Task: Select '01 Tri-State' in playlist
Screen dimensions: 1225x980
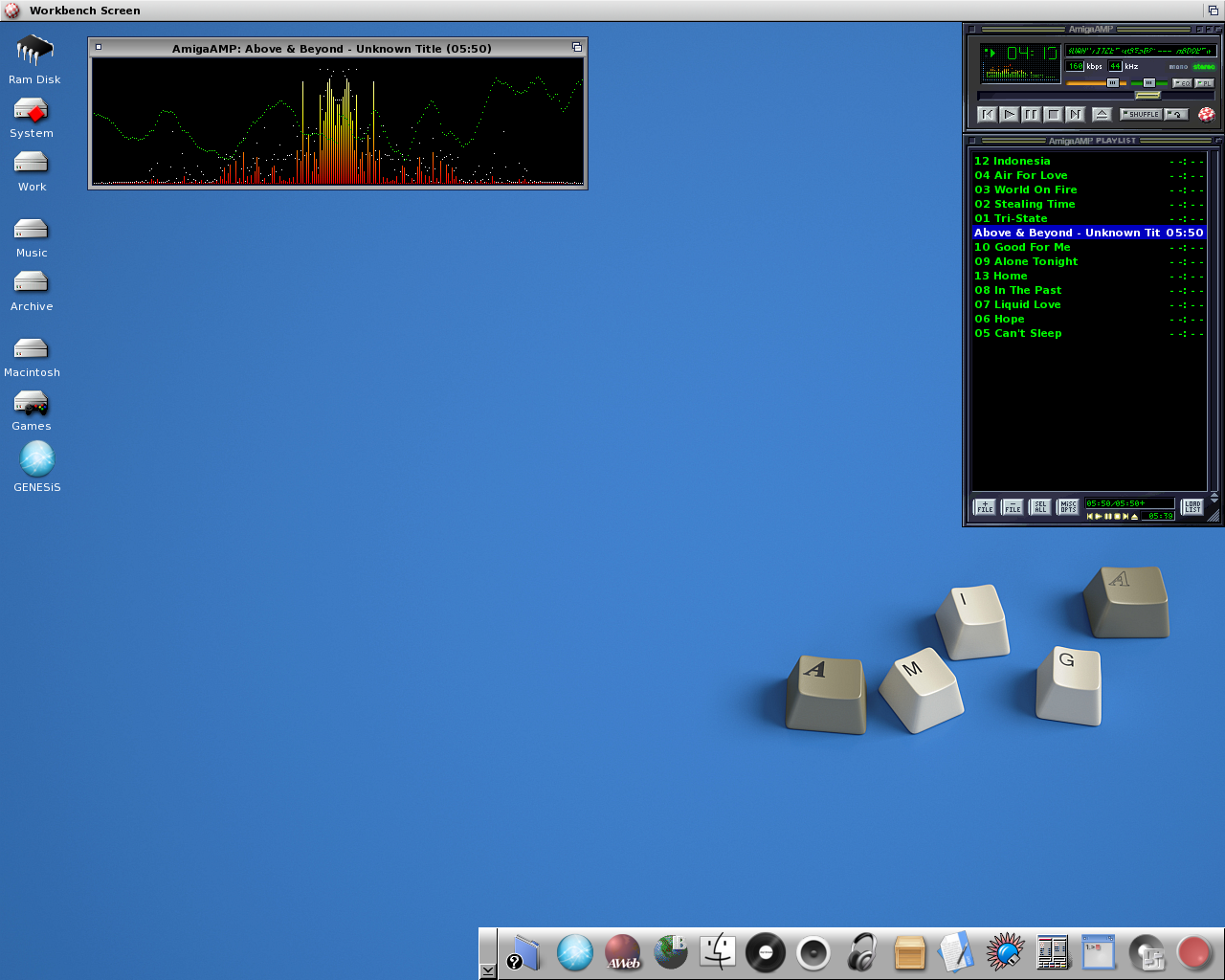Action: coord(1088,218)
